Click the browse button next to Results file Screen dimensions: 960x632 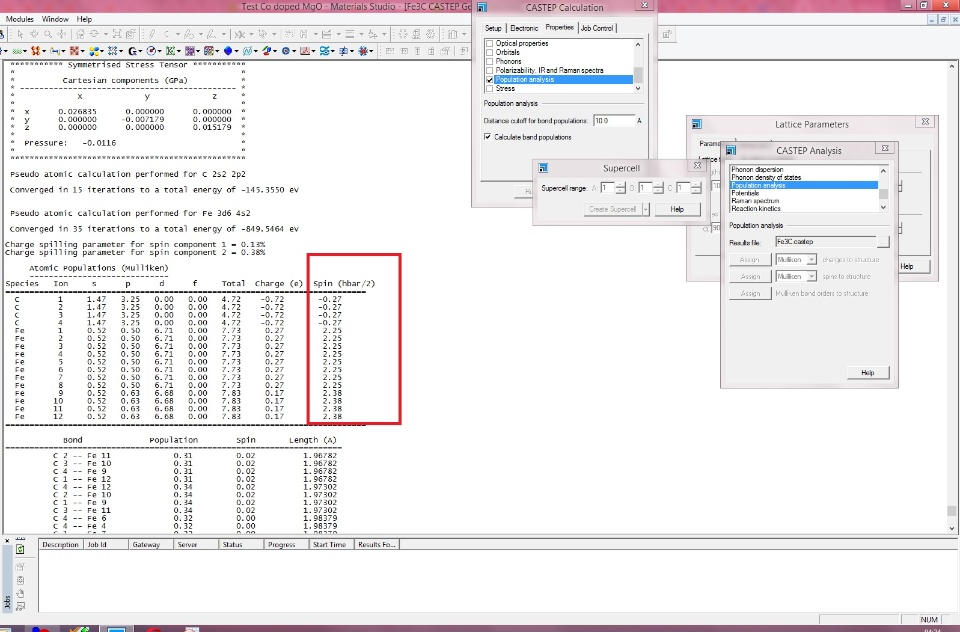point(883,241)
